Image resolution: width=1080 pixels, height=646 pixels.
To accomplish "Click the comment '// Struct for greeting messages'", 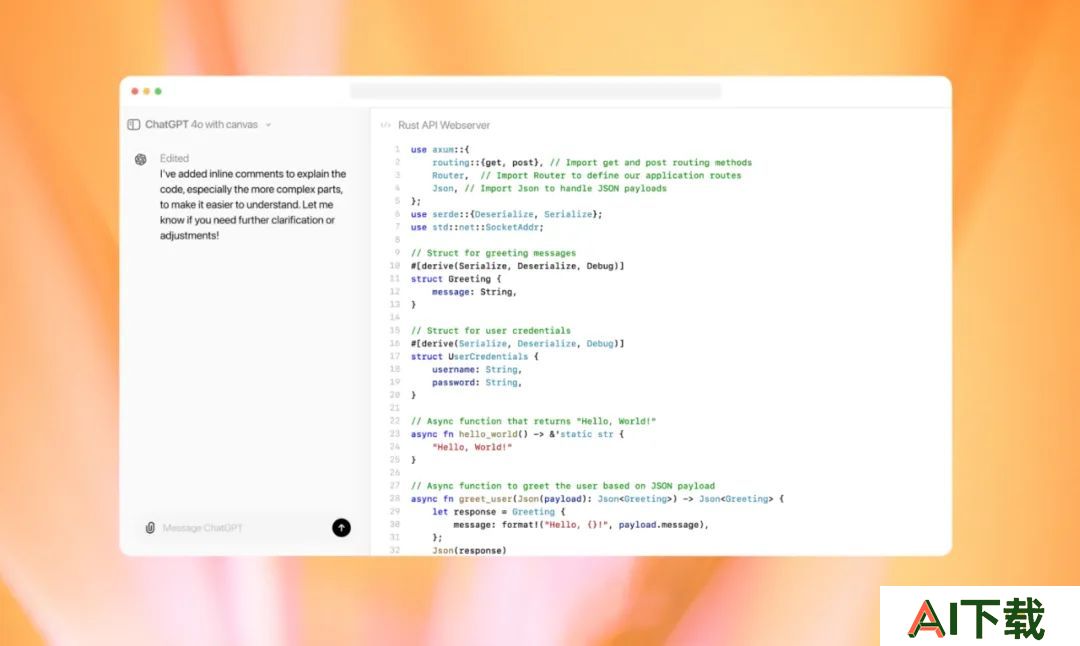I will coord(493,253).
